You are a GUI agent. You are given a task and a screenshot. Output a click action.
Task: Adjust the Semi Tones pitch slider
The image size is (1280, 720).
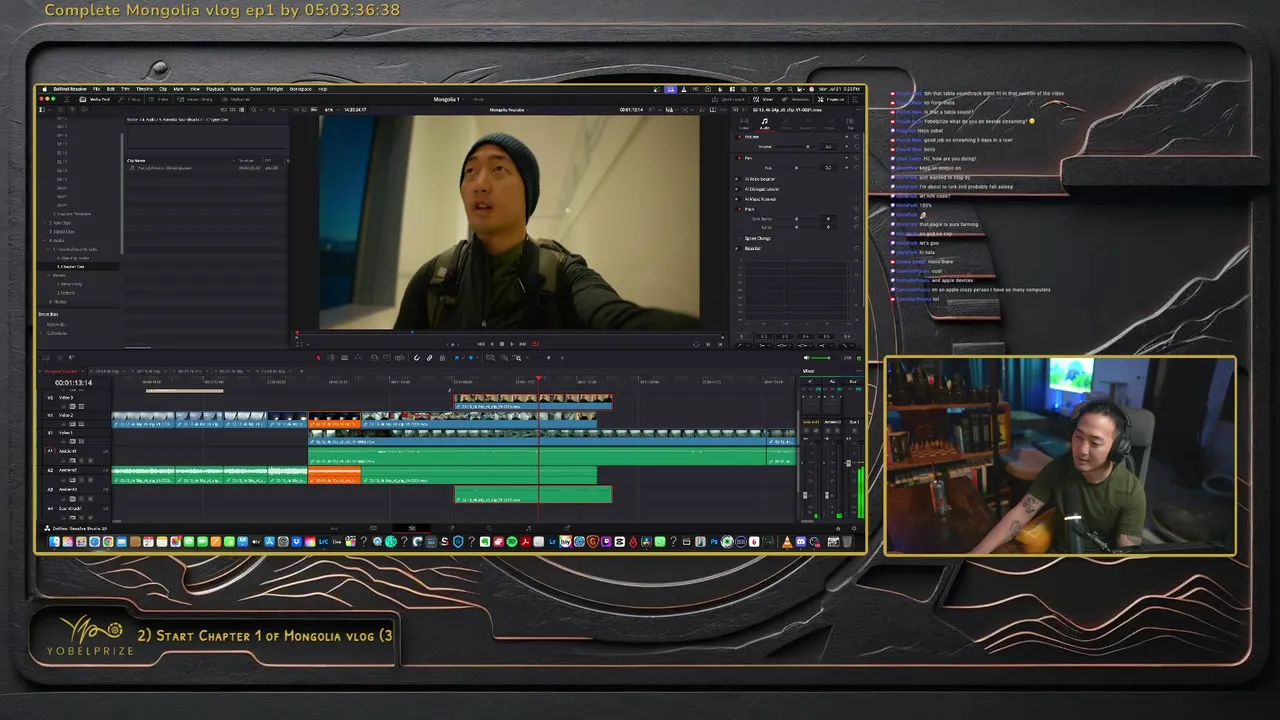click(x=797, y=219)
